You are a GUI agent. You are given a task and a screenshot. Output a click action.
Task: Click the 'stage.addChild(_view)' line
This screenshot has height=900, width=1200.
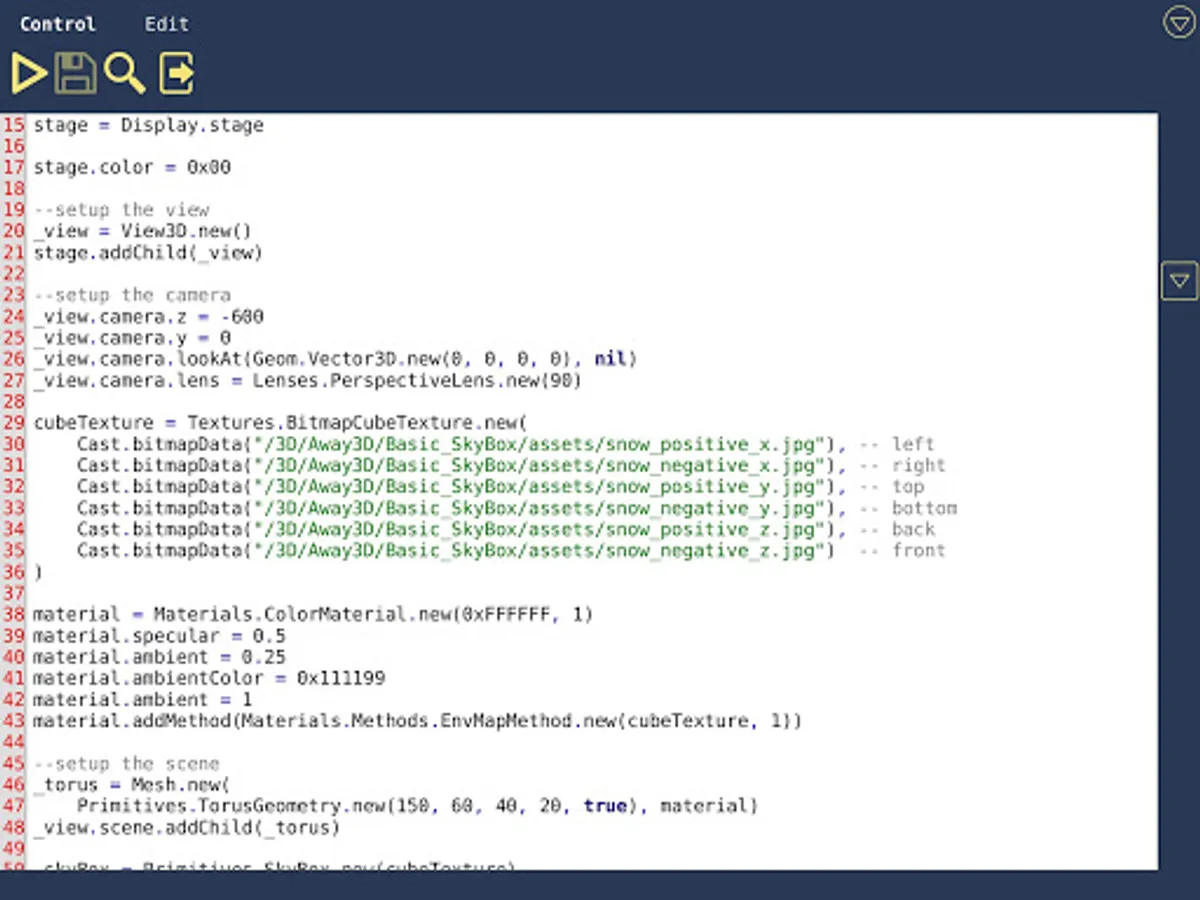[x=148, y=253]
